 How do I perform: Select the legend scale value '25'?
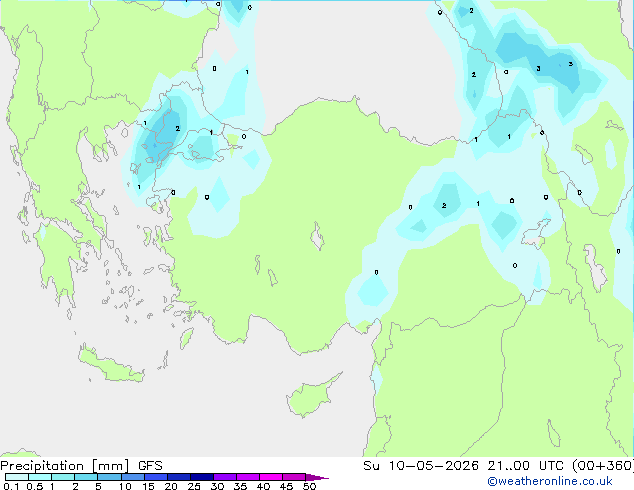pyautogui.click(x=194, y=486)
